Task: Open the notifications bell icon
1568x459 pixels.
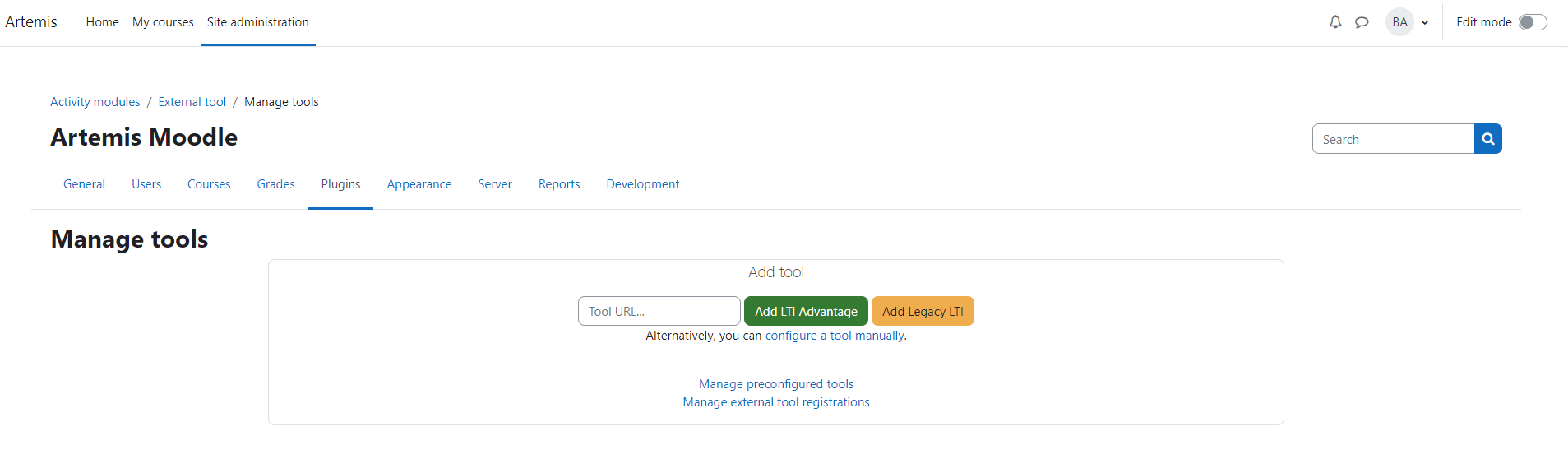Action: (1335, 22)
